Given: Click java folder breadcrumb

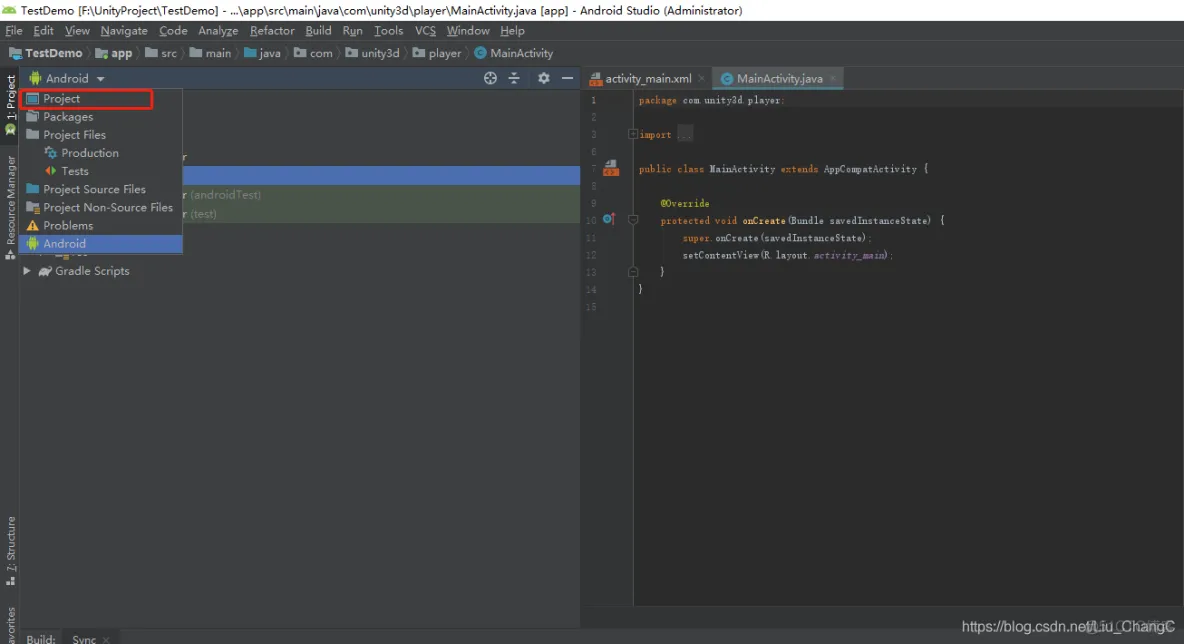Looking at the screenshot, I should [262, 54].
